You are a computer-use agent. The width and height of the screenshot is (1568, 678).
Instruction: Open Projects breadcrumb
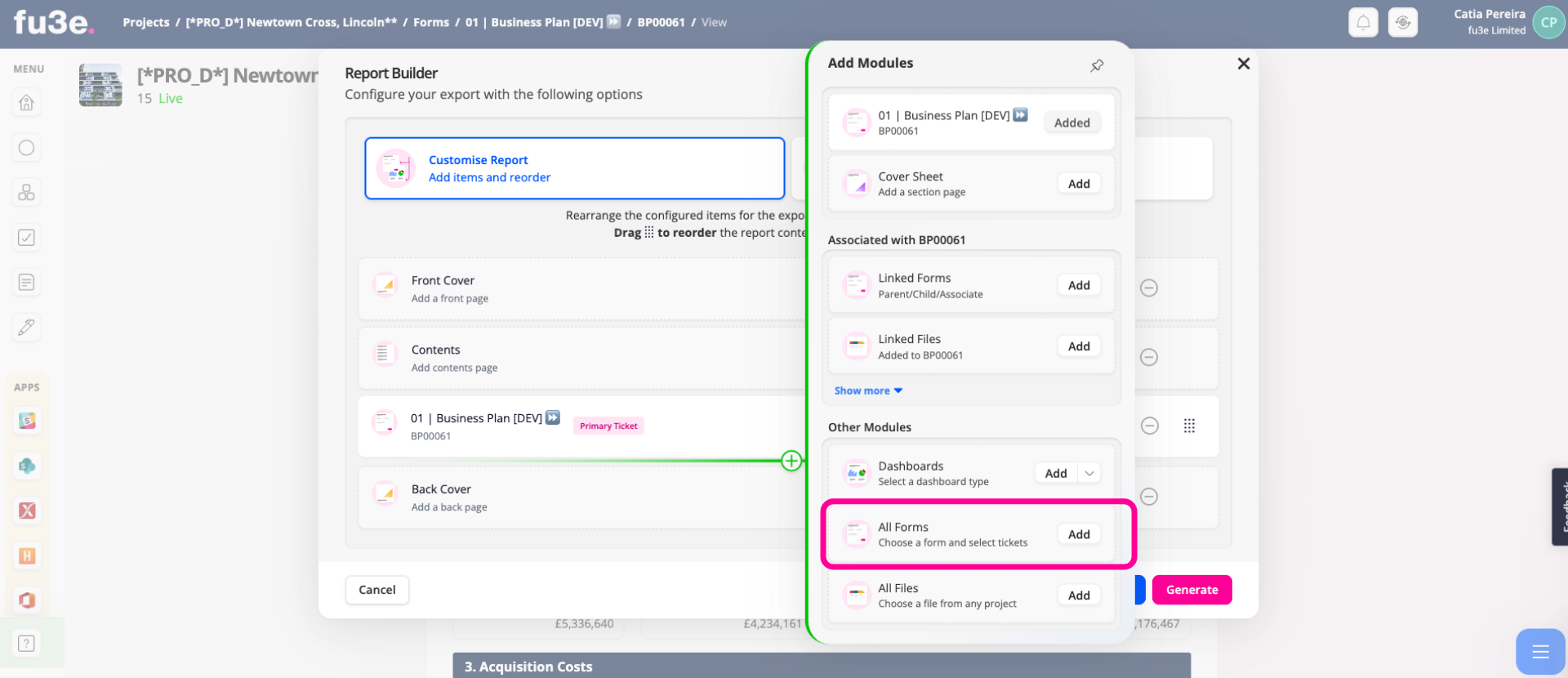[x=146, y=22]
